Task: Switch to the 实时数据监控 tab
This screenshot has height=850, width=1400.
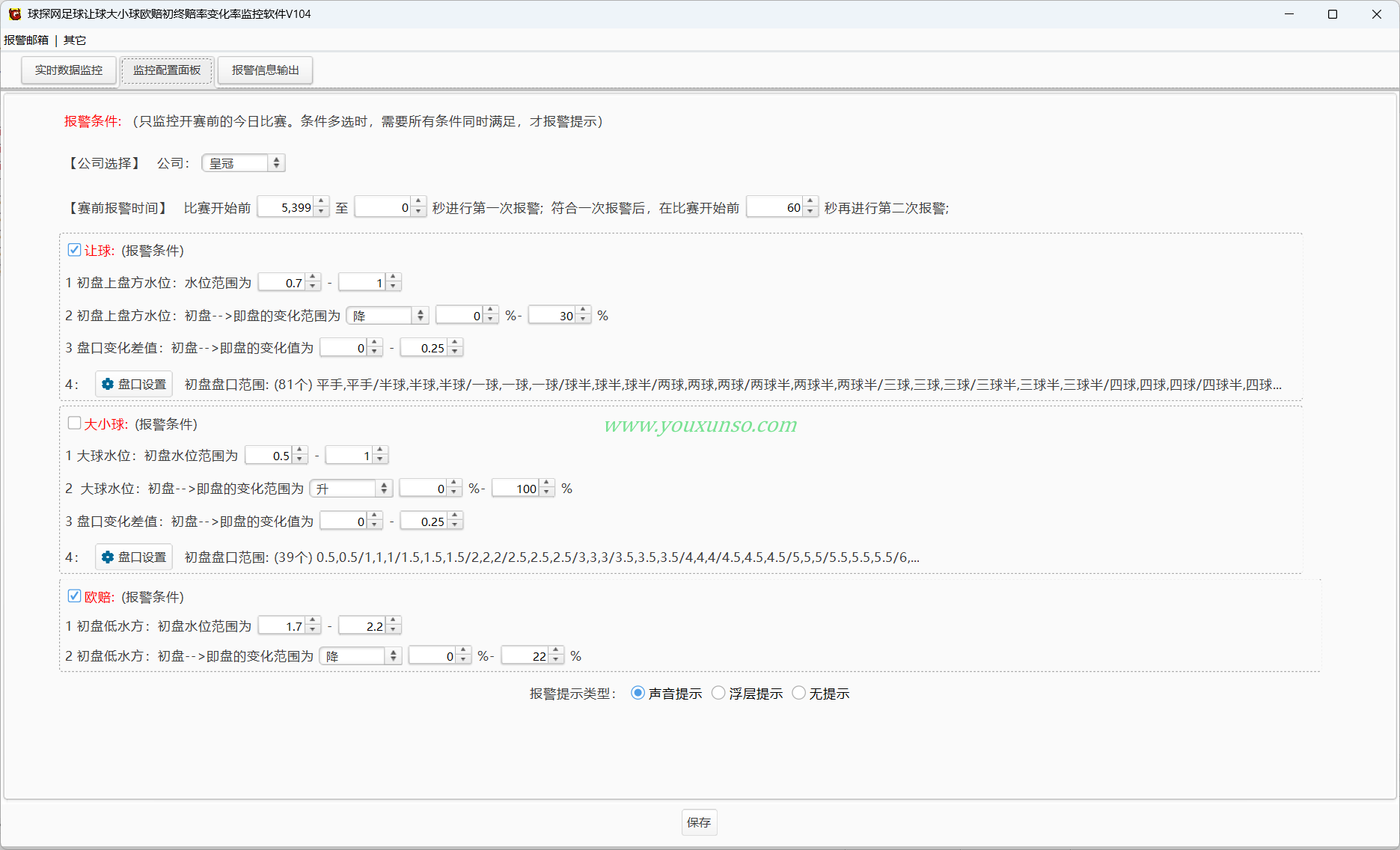Action: coord(69,70)
